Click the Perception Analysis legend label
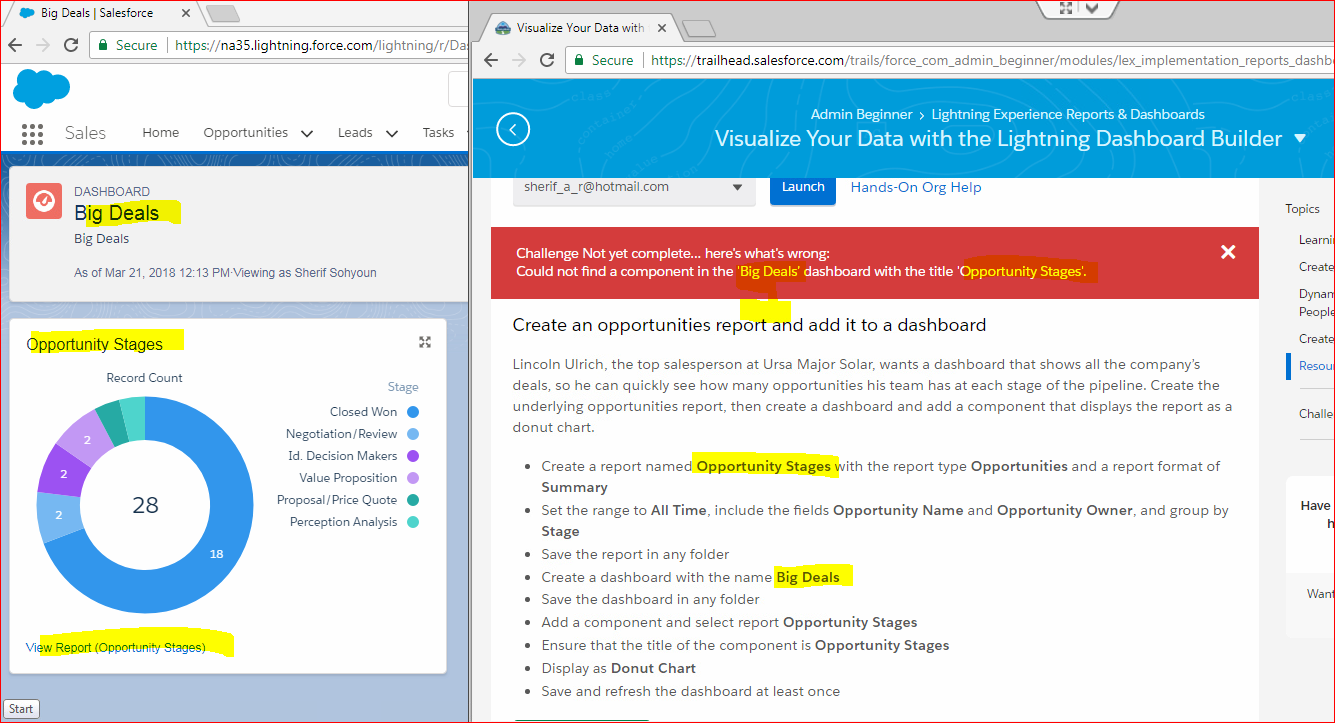This screenshot has width=1335, height=723. (x=344, y=522)
